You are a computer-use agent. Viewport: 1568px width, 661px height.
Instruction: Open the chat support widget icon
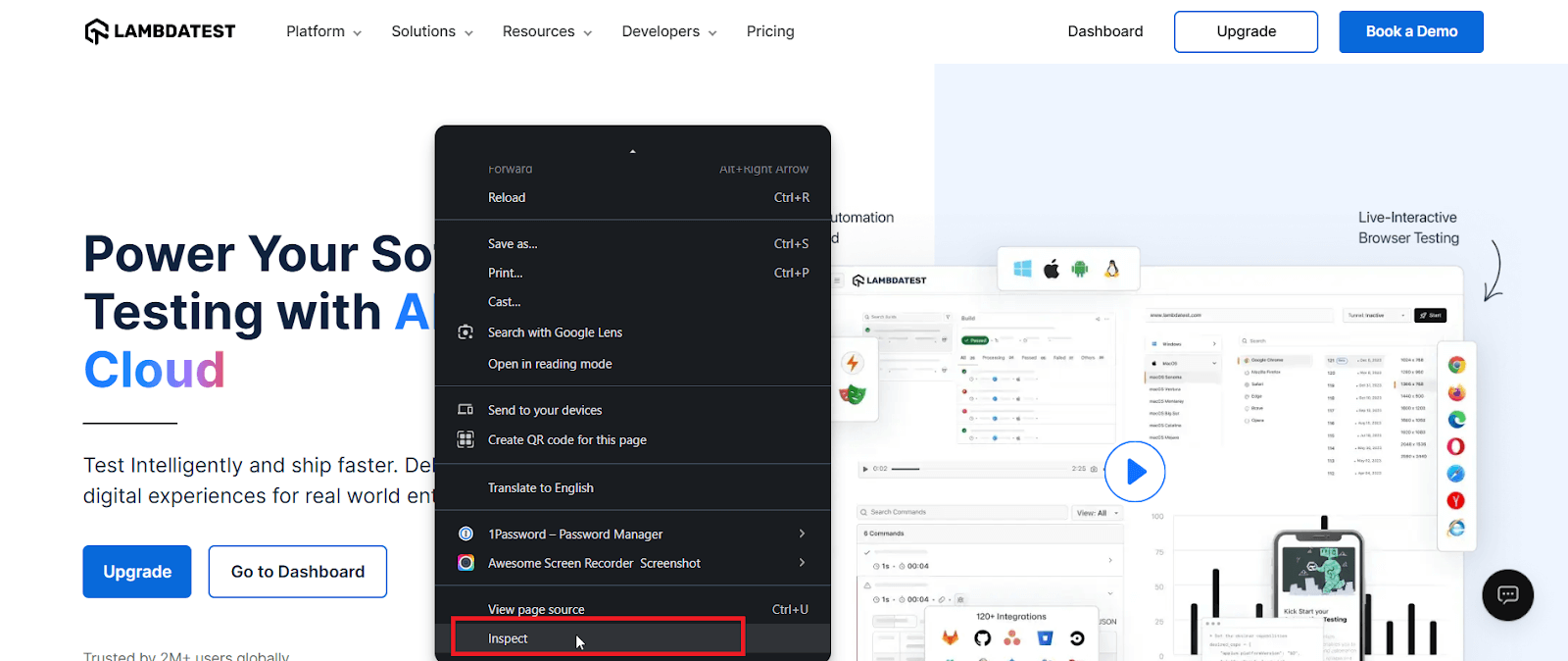(1507, 594)
